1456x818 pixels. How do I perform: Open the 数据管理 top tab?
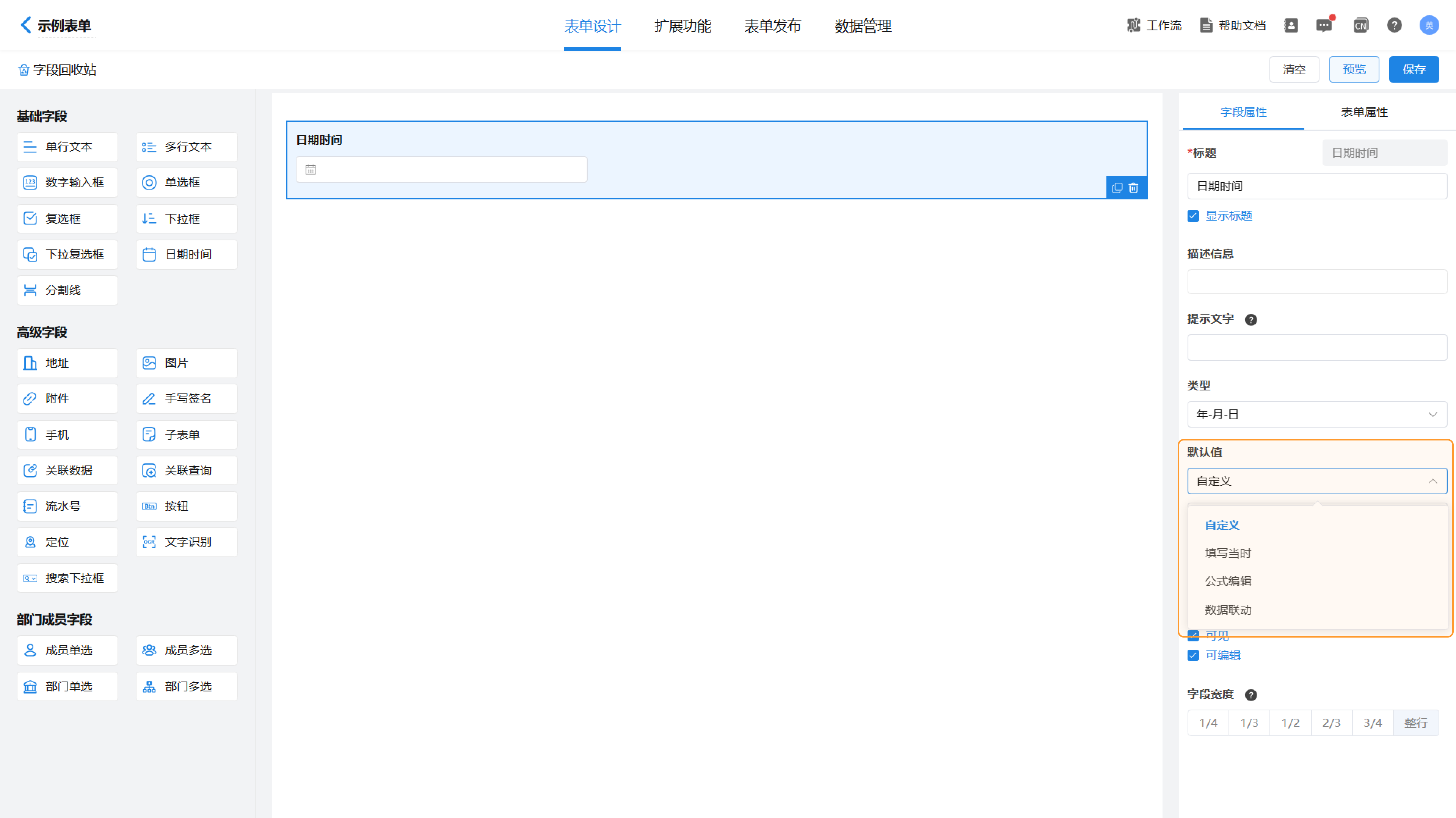[863, 26]
